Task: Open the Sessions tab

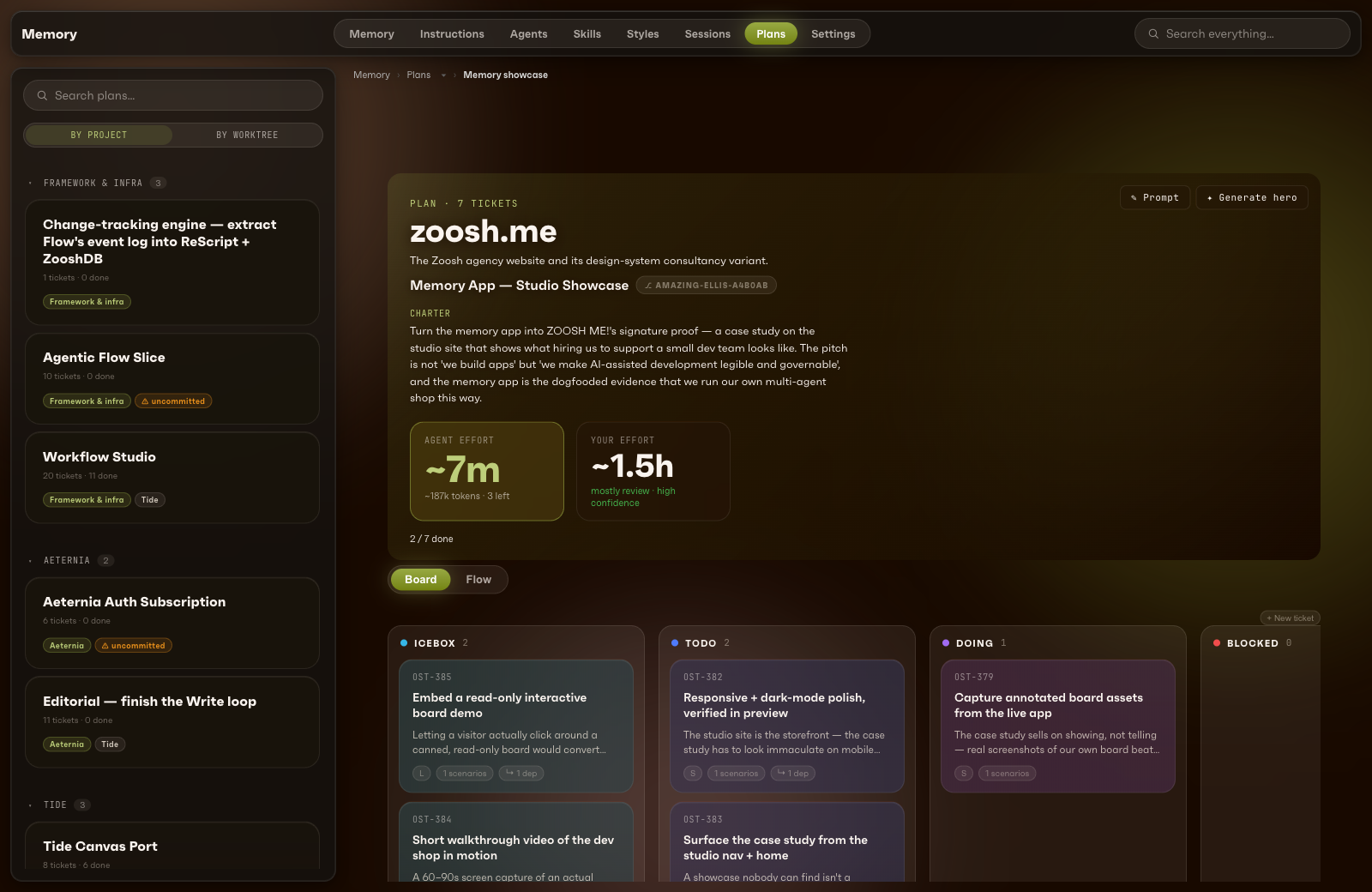Action: point(707,34)
